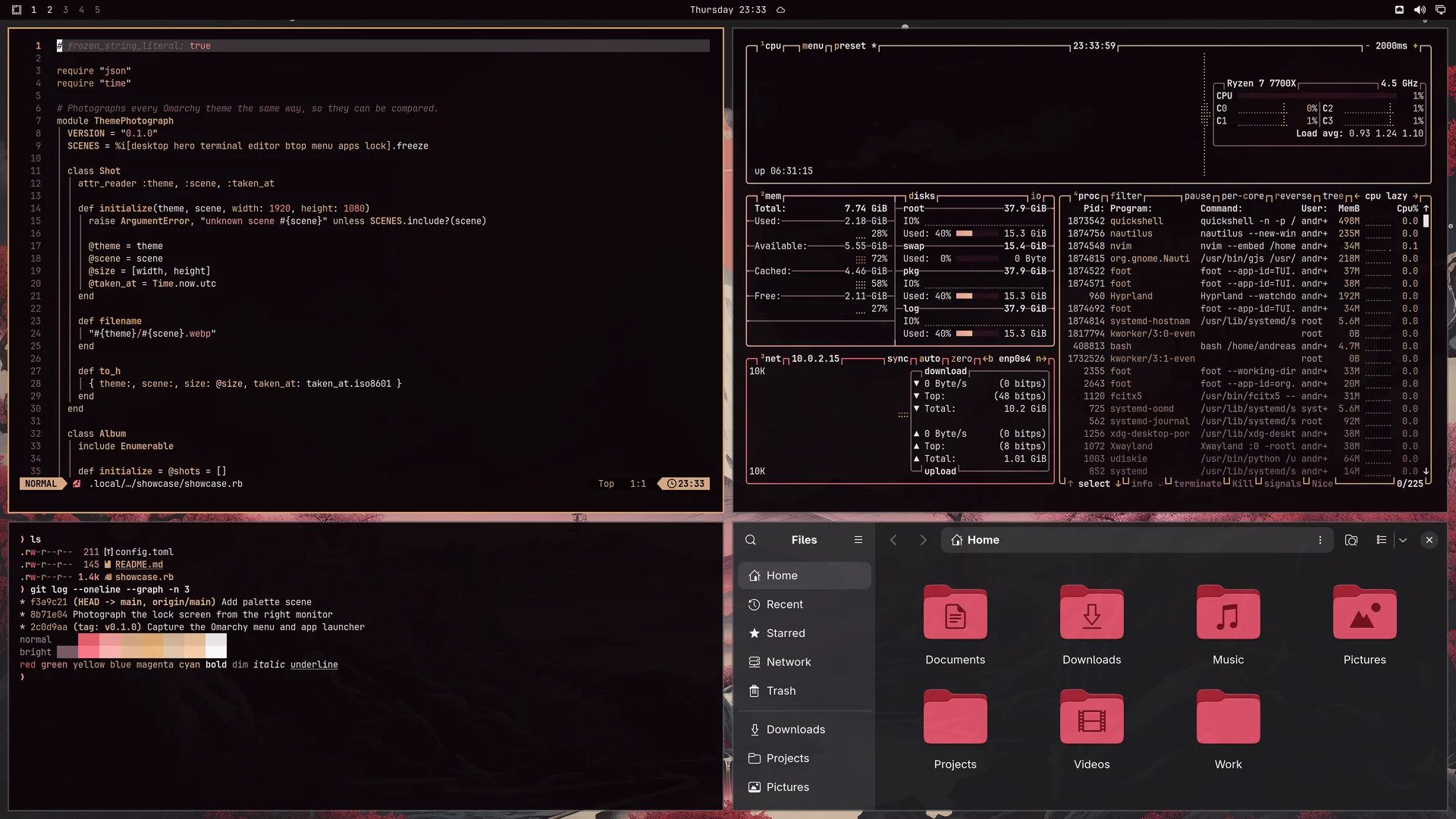Toggle btop process tree view
The image size is (1456, 819).
1332,196
